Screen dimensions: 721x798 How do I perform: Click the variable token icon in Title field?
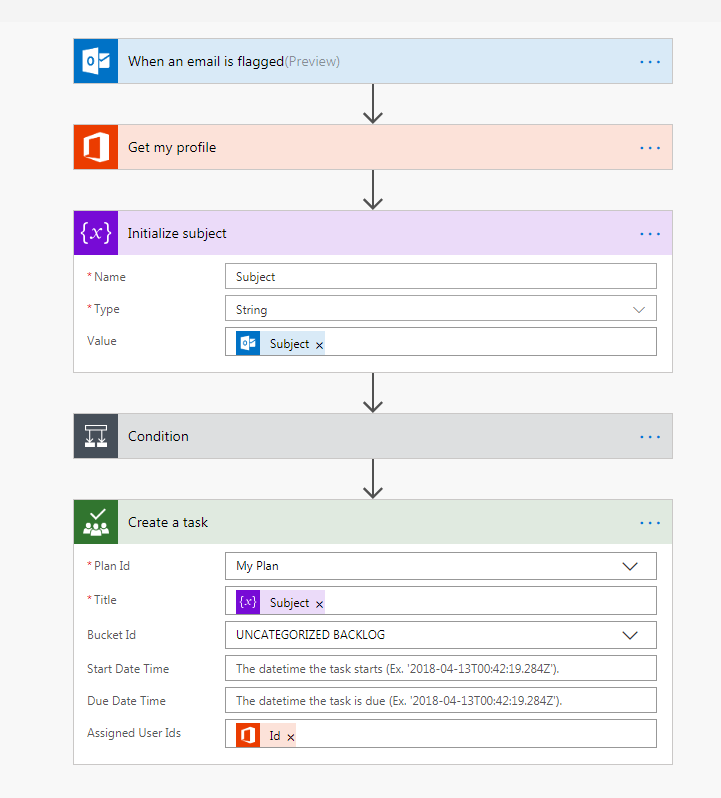tap(248, 603)
